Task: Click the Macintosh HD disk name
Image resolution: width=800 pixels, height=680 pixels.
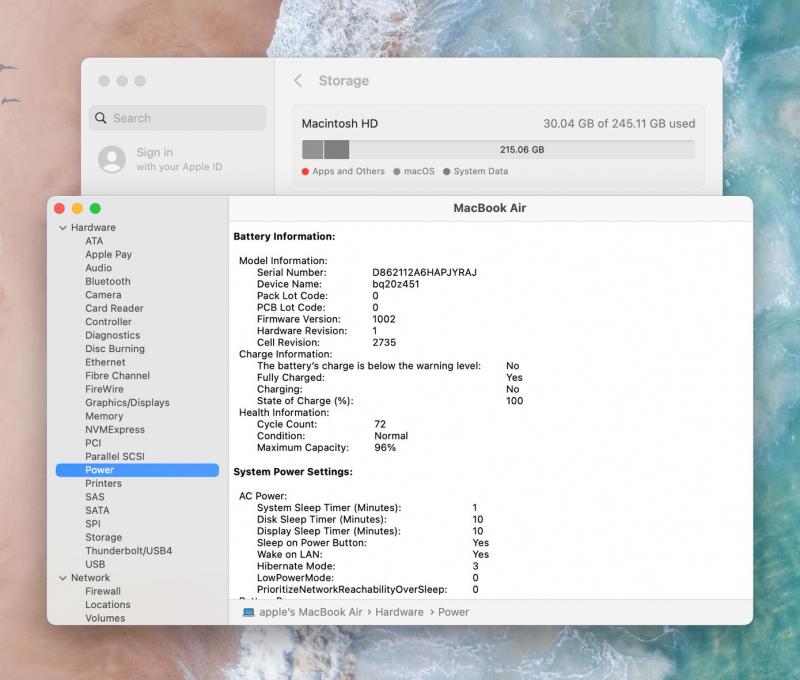Action: [340, 124]
